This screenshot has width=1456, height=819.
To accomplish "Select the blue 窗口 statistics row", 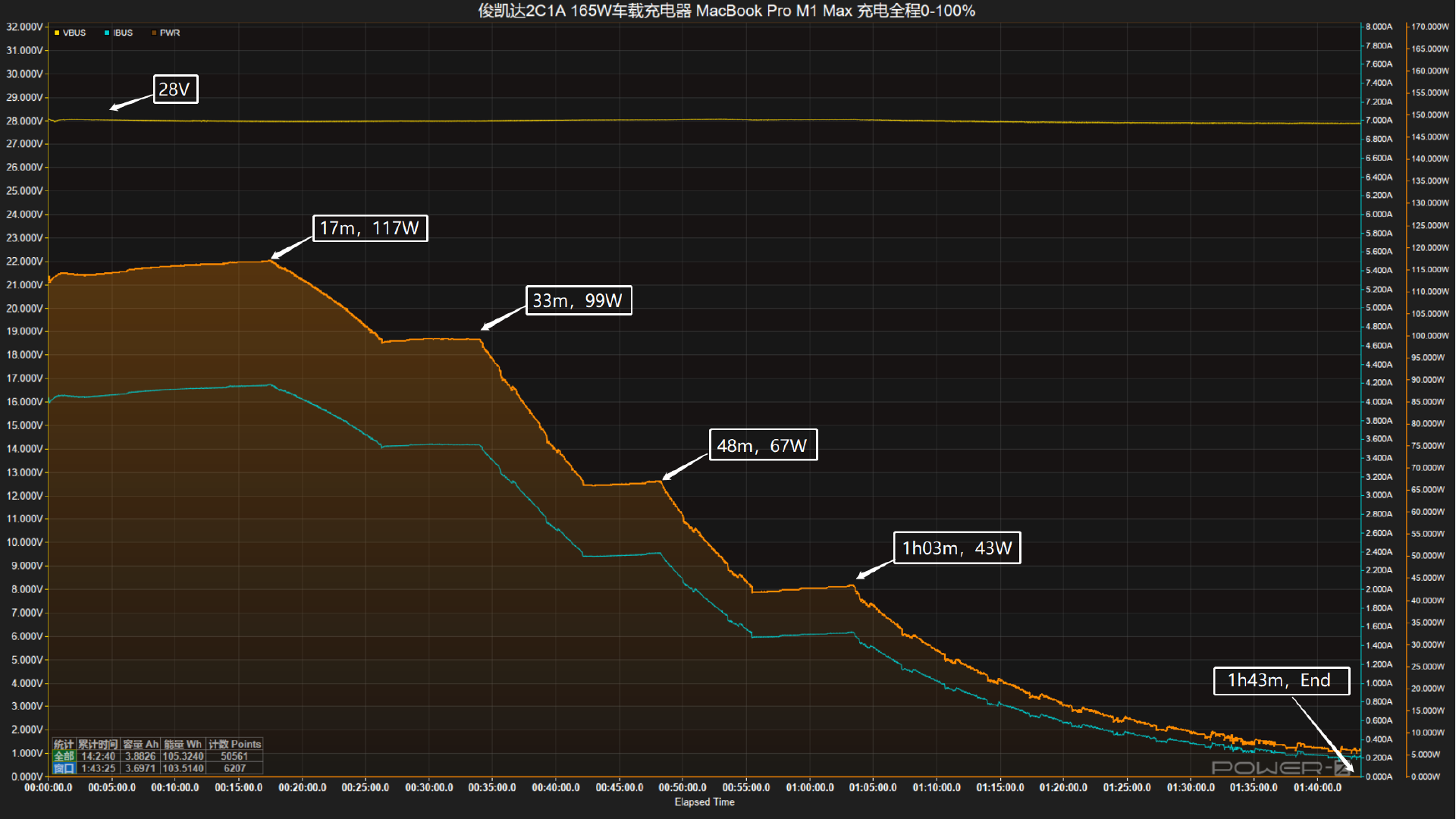I will [64, 768].
